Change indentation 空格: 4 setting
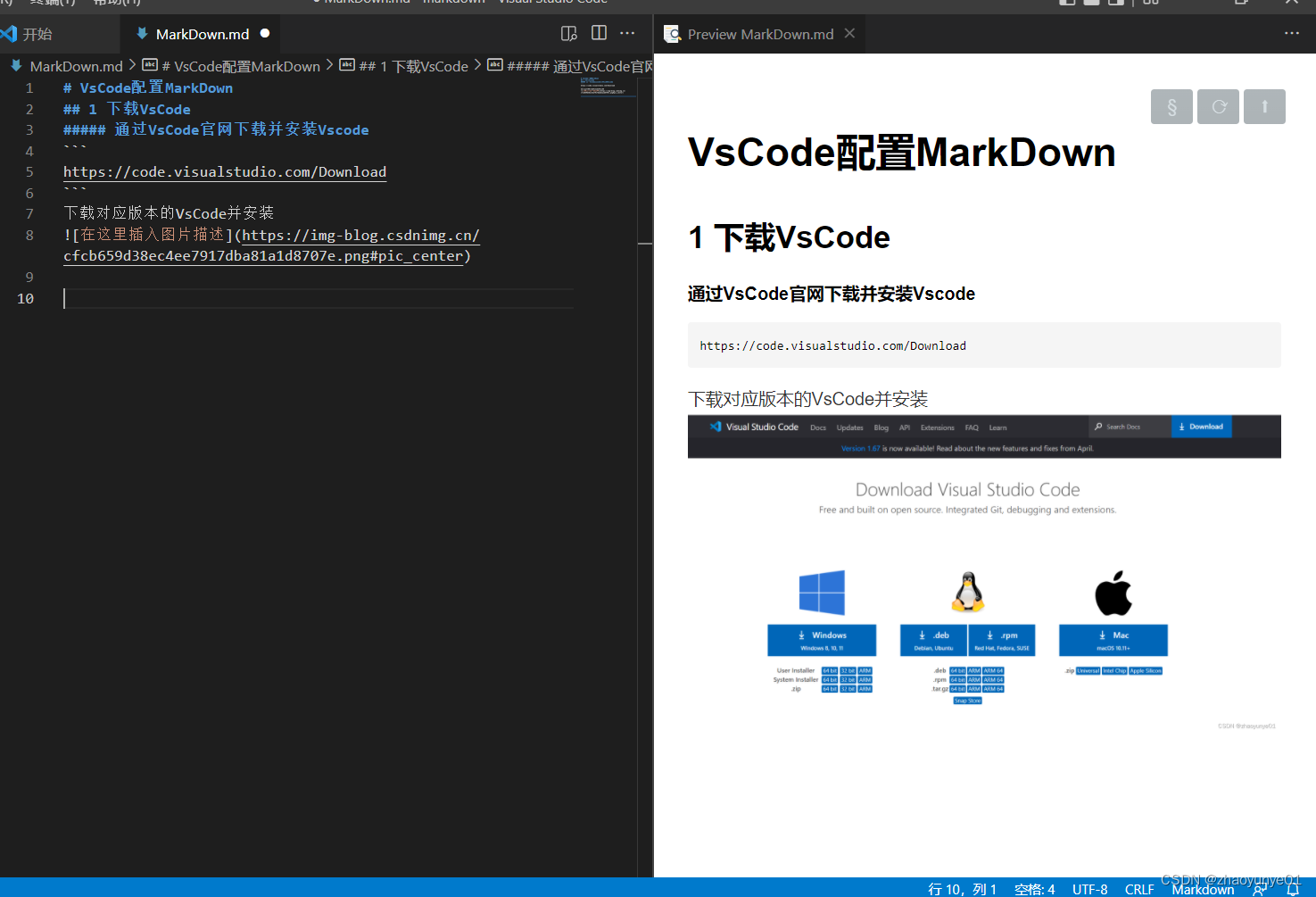The image size is (1316, 897). click(1034, 889)
